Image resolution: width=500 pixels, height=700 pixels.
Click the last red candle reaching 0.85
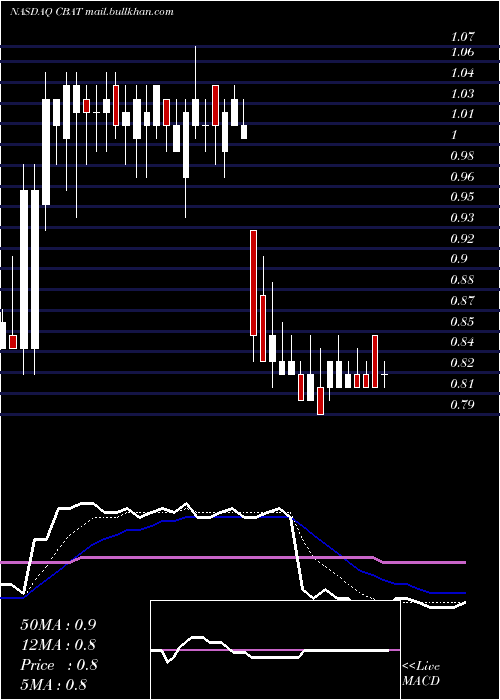pos(375,361)
